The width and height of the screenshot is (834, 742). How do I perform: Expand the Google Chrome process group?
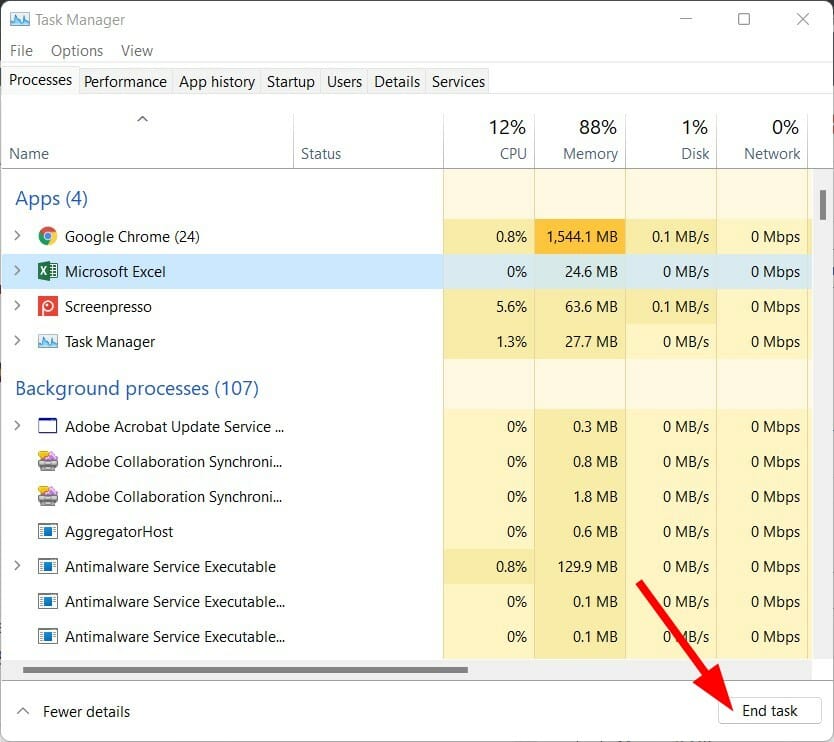[x=18, y=236]
